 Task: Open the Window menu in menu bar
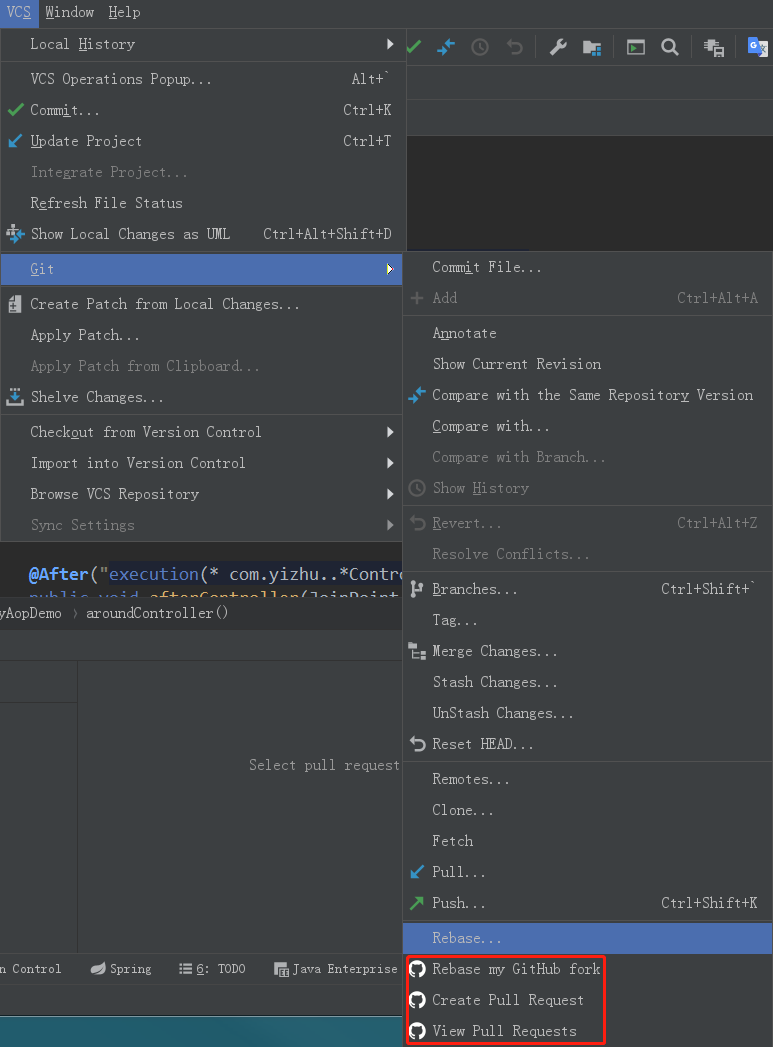pyautogui.click(x=69, y=12)
